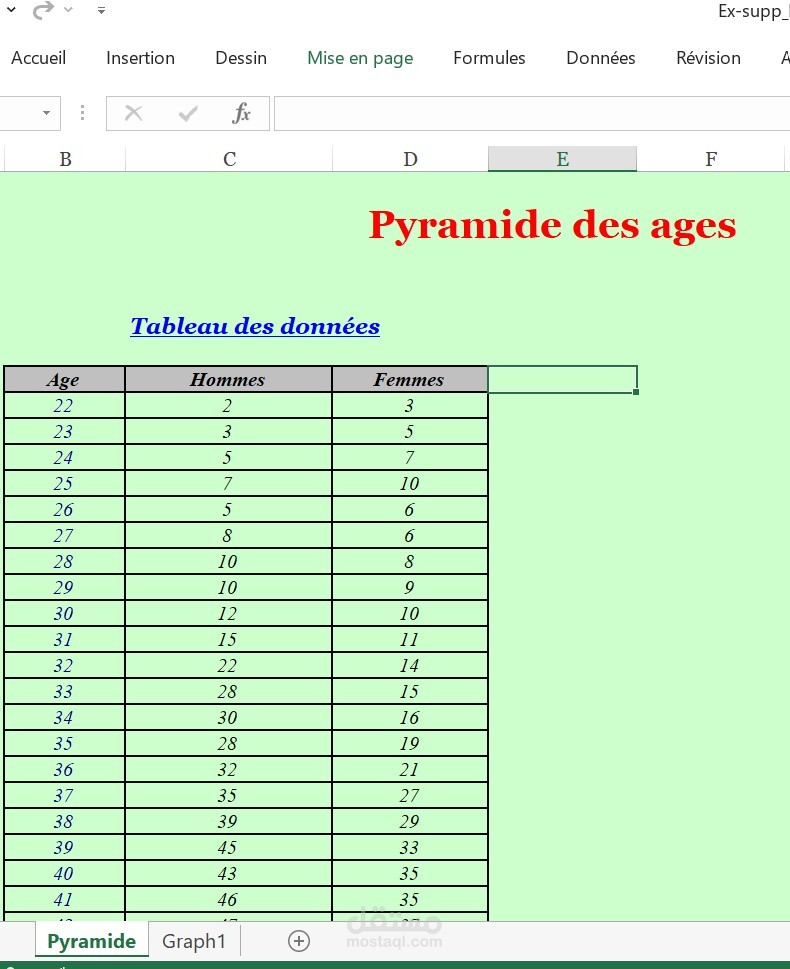Image resolution: width=790 pixels, height=969 pixels.
Task: Click the Redo arrow icon
Action: [x=43, y=11]
